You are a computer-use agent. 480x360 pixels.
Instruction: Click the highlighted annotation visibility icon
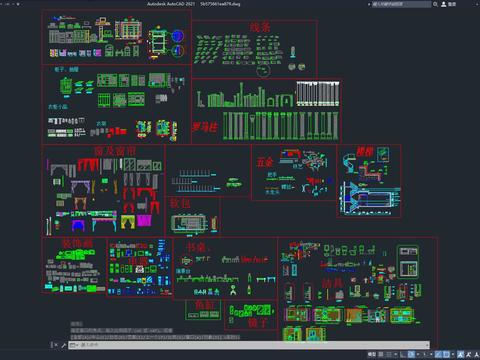(461, 354)
